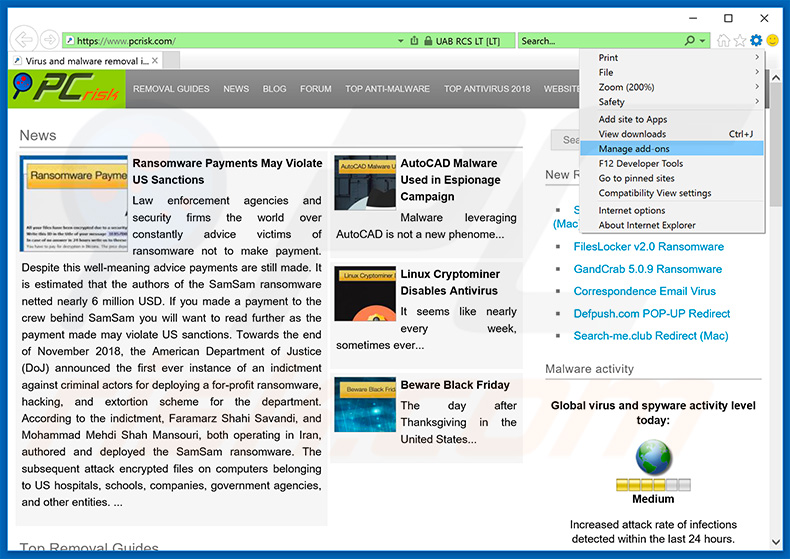The image size is (790, 559).
Task: Click the News section heading
Action: (x=38, y=135)
